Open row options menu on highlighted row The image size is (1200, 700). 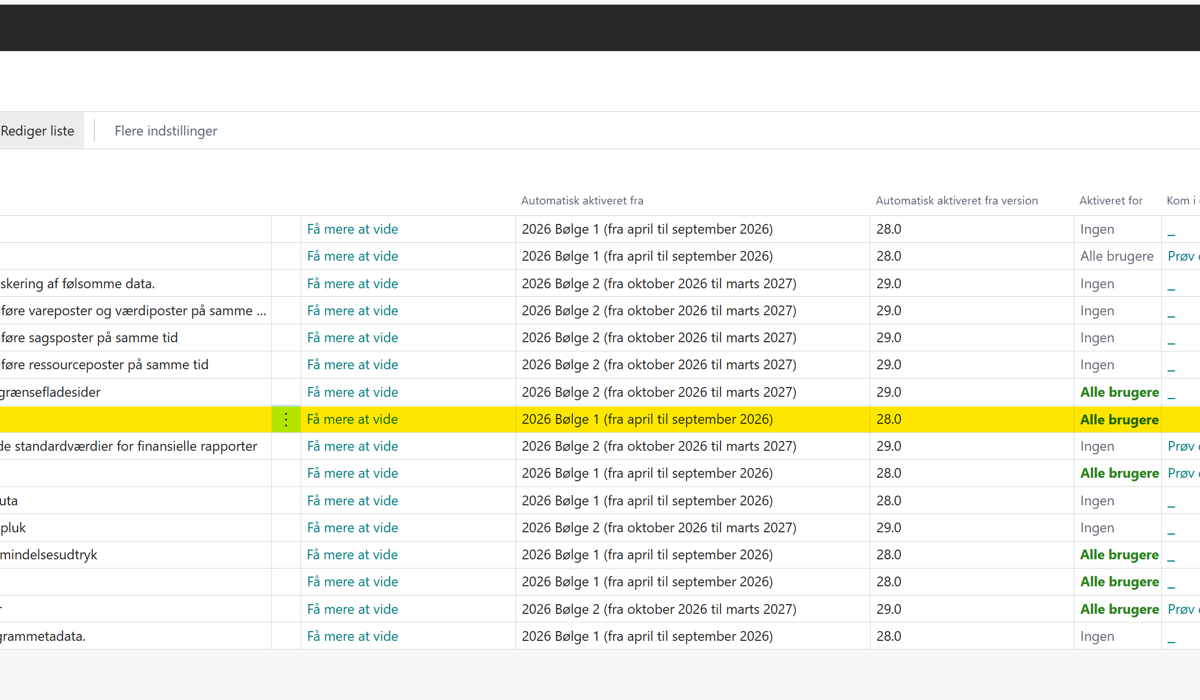point(286,420)
